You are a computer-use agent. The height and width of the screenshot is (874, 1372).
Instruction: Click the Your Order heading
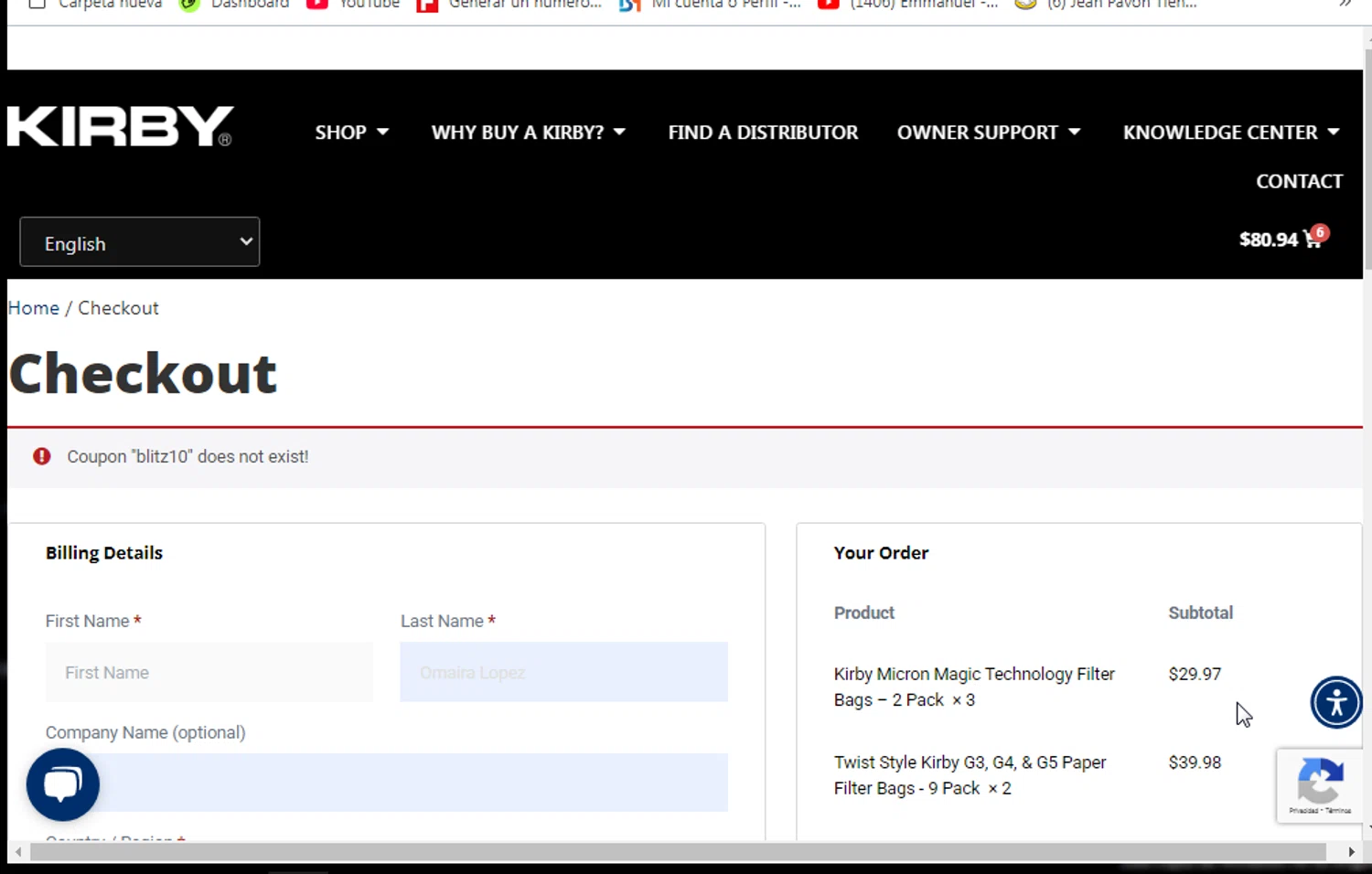point(881,553)
